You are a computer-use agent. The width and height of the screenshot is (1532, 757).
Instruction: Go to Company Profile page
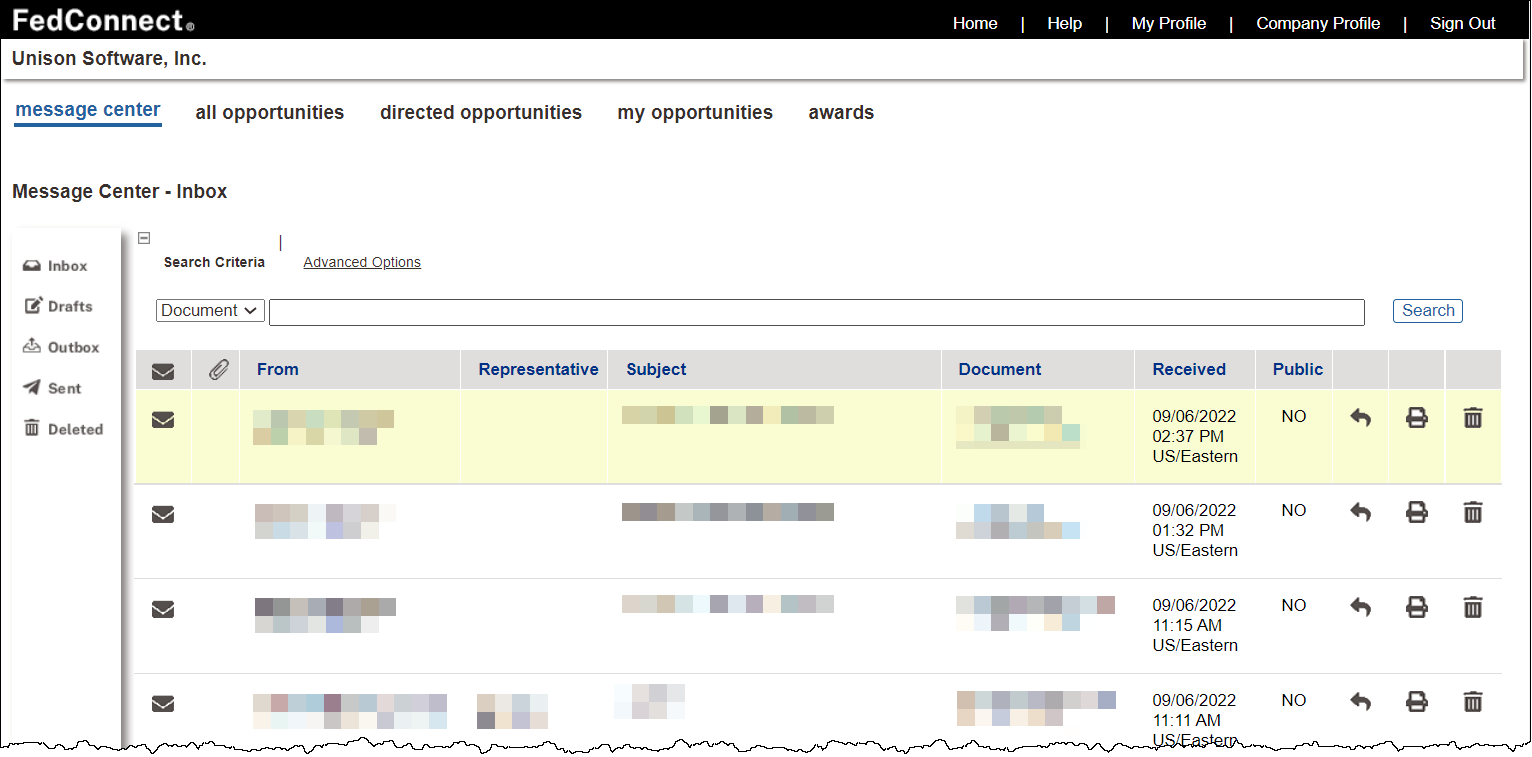click(1317, 23)
